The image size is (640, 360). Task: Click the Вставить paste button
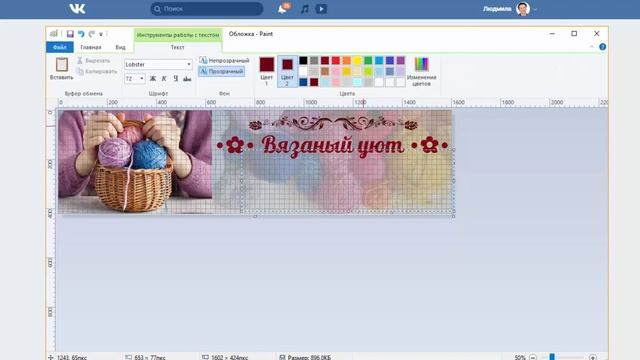click(x=62, y=69)
